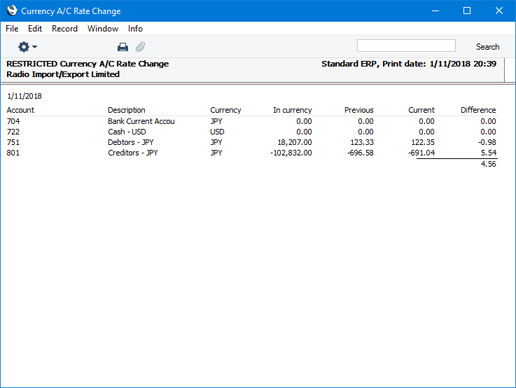Click the current value -691.04
The image size is (516, 388).
pos(421,153)
